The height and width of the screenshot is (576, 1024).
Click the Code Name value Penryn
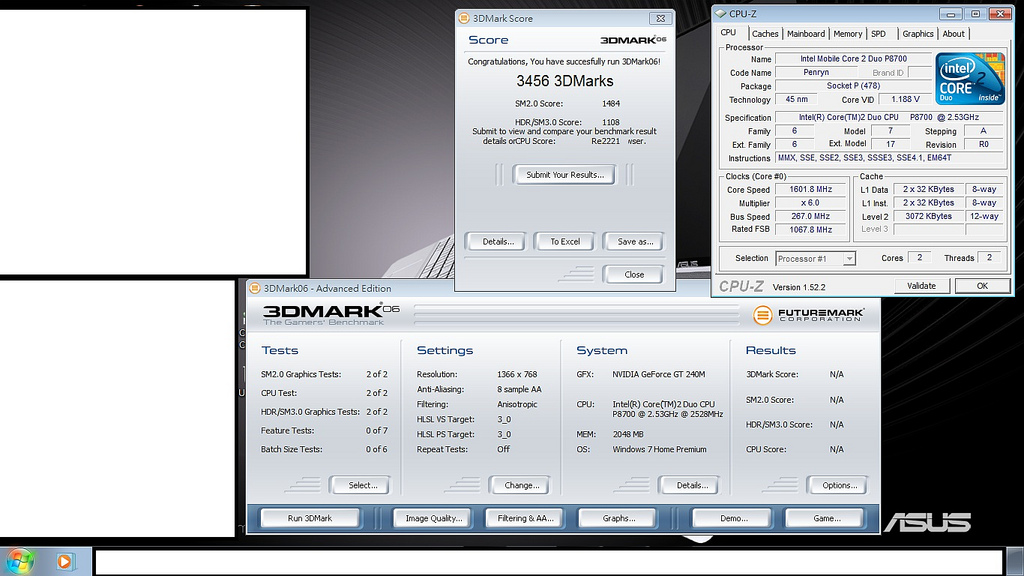click(816, 72)
